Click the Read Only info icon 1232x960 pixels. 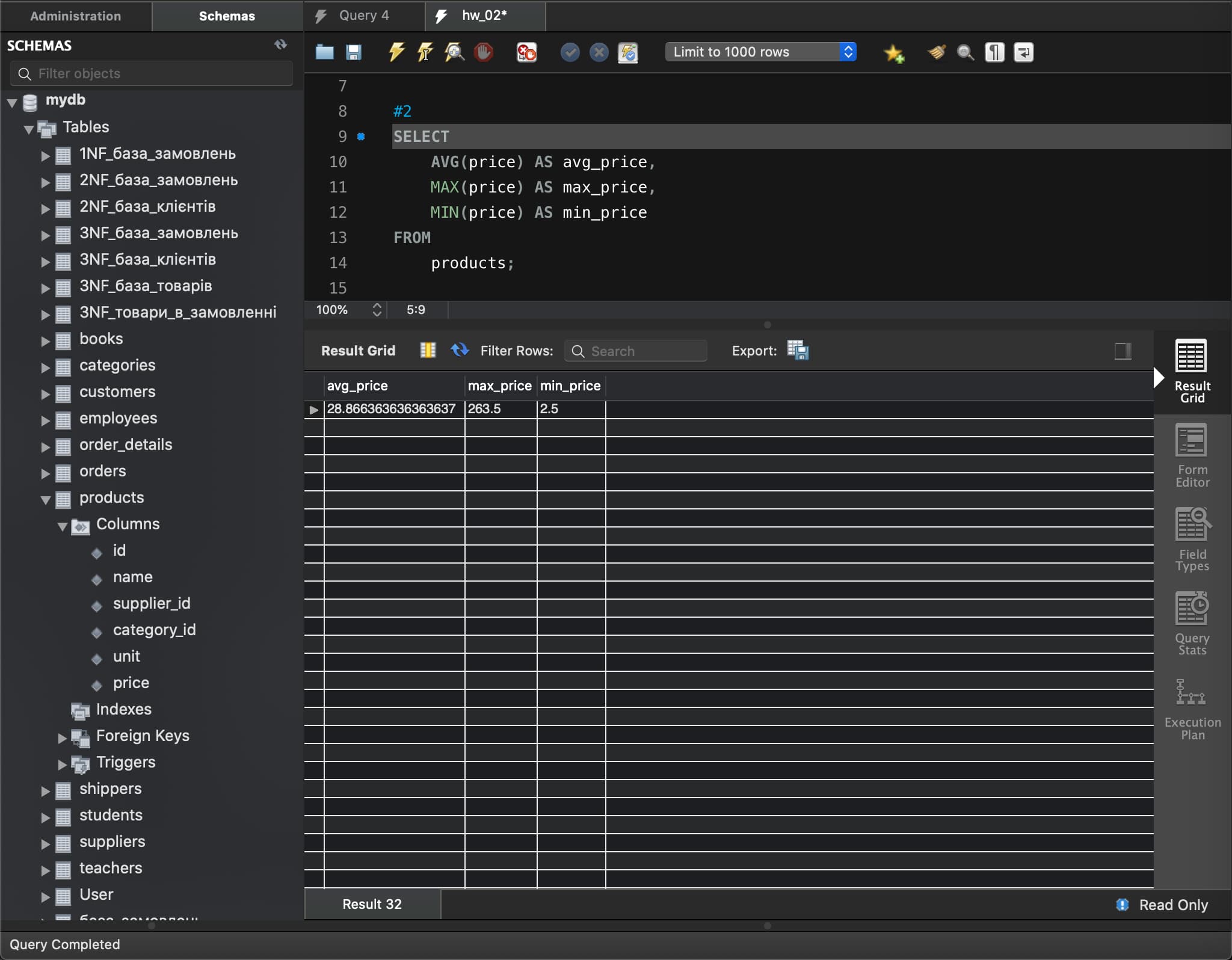pyautogui.click(x=1122, y=905)
